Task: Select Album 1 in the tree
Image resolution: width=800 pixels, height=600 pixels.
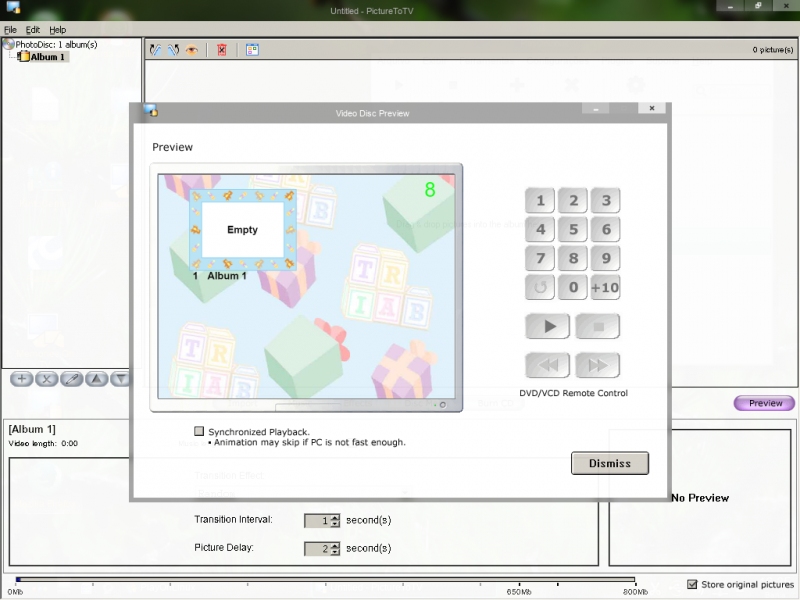Action: 47,57
